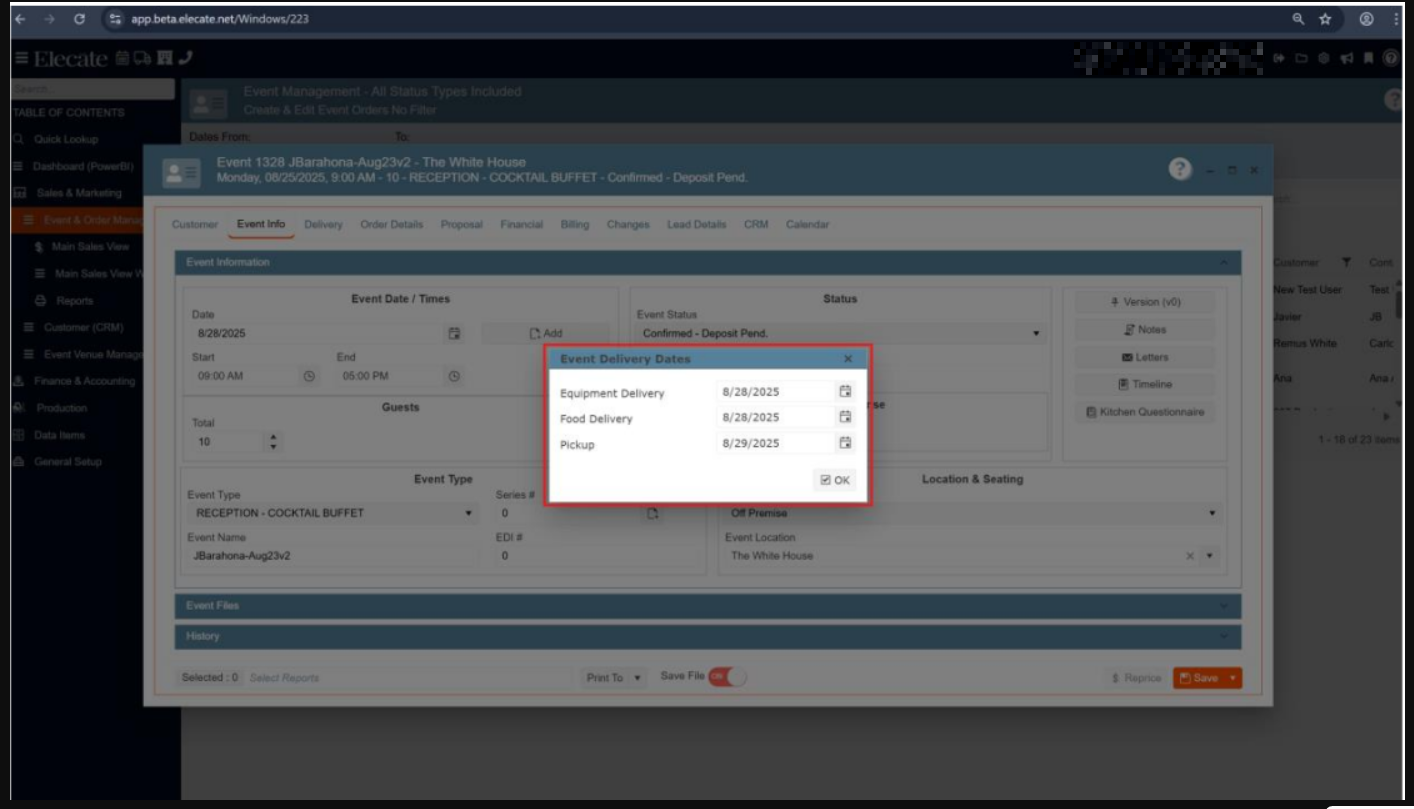Open calendar picker for Pickup date
The width and height of the screenshot is (1414, 809).
(x=845, y=443)
